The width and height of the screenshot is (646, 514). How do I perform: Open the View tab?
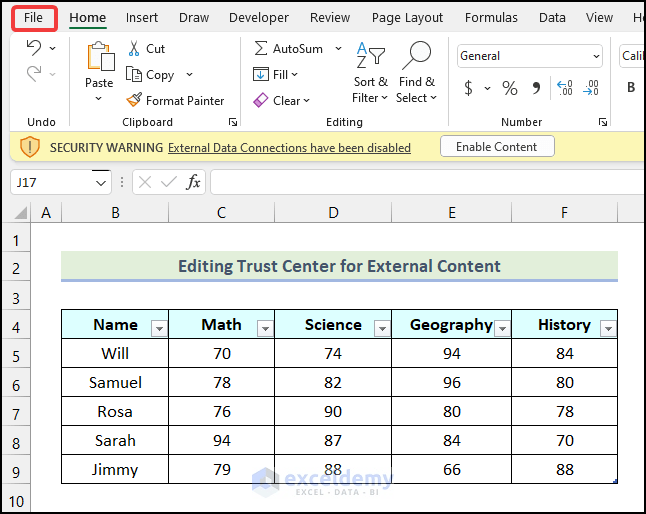599,18
